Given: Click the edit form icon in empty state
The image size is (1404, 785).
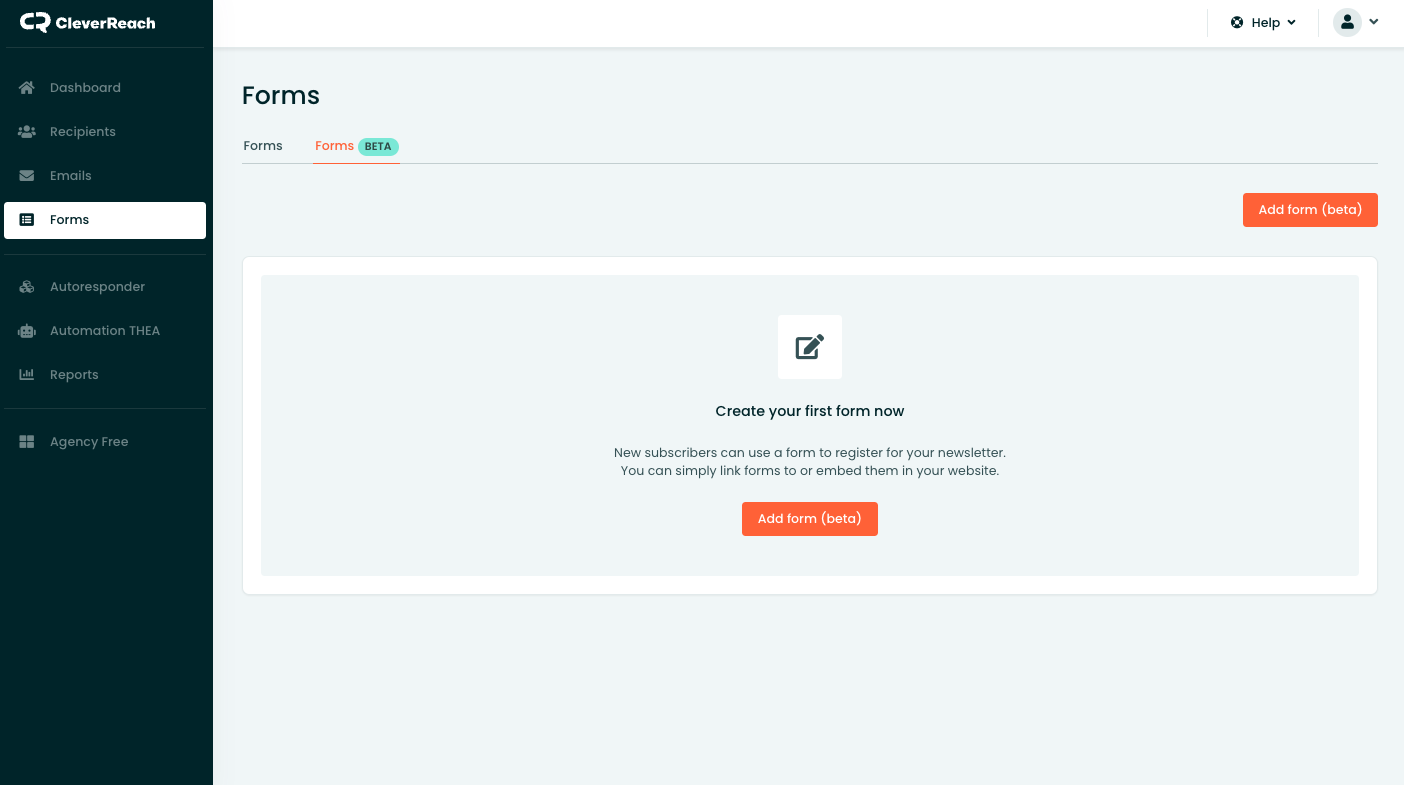Looking at the screenshot, I should point(809,347).
